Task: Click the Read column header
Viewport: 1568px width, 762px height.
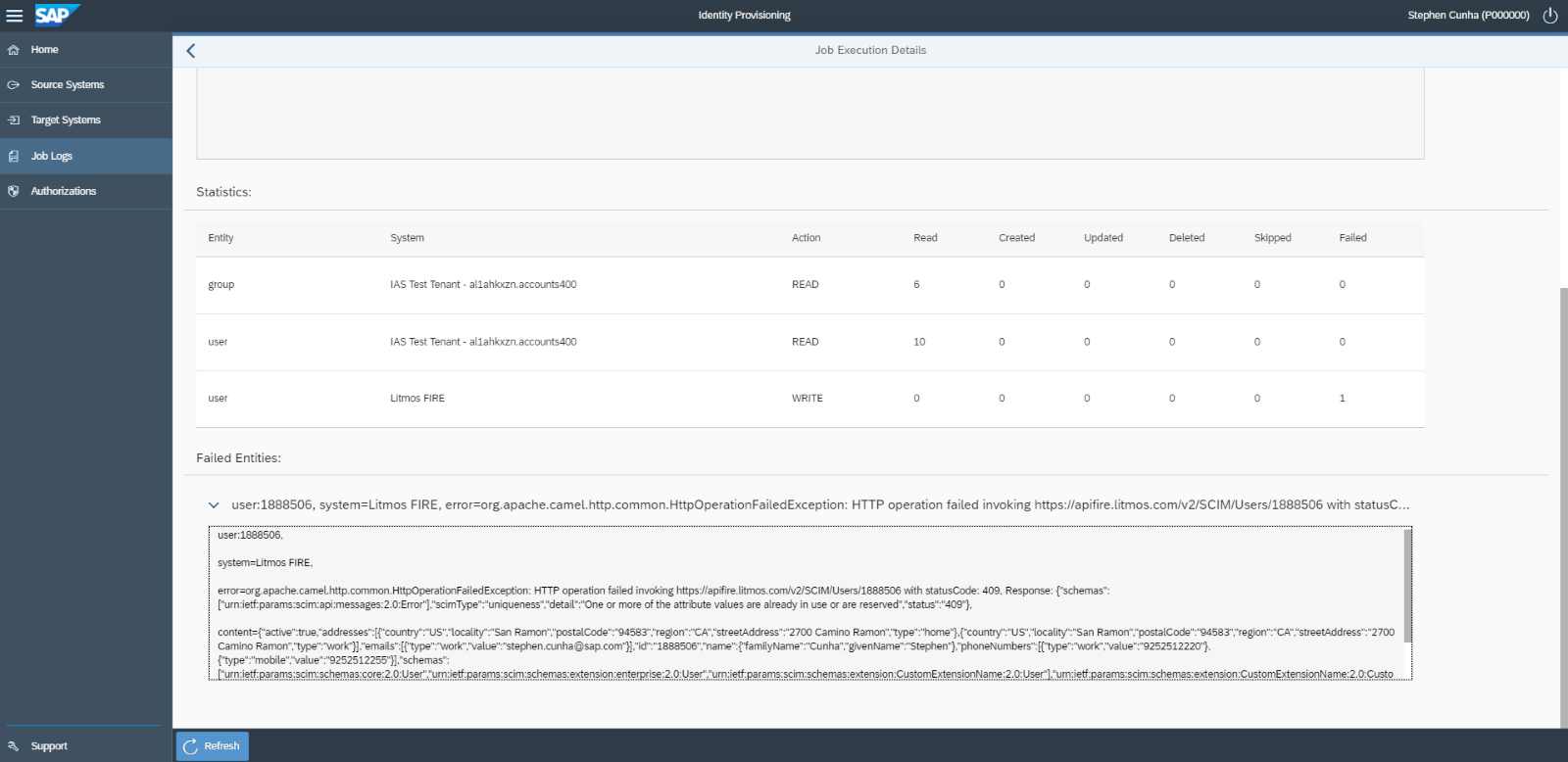Action: (925, 238)
